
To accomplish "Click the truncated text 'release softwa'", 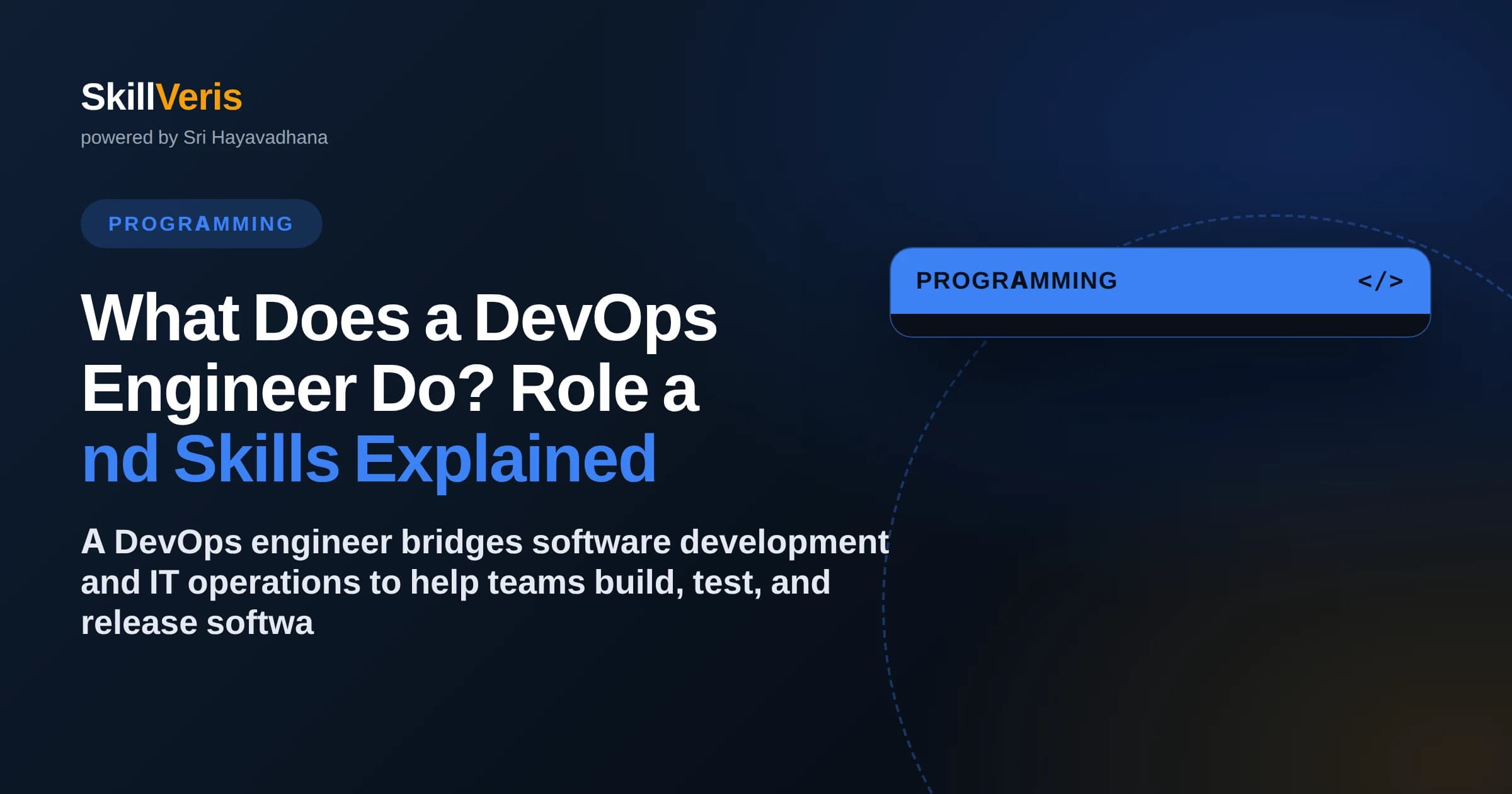I will [x=197, y=623].
